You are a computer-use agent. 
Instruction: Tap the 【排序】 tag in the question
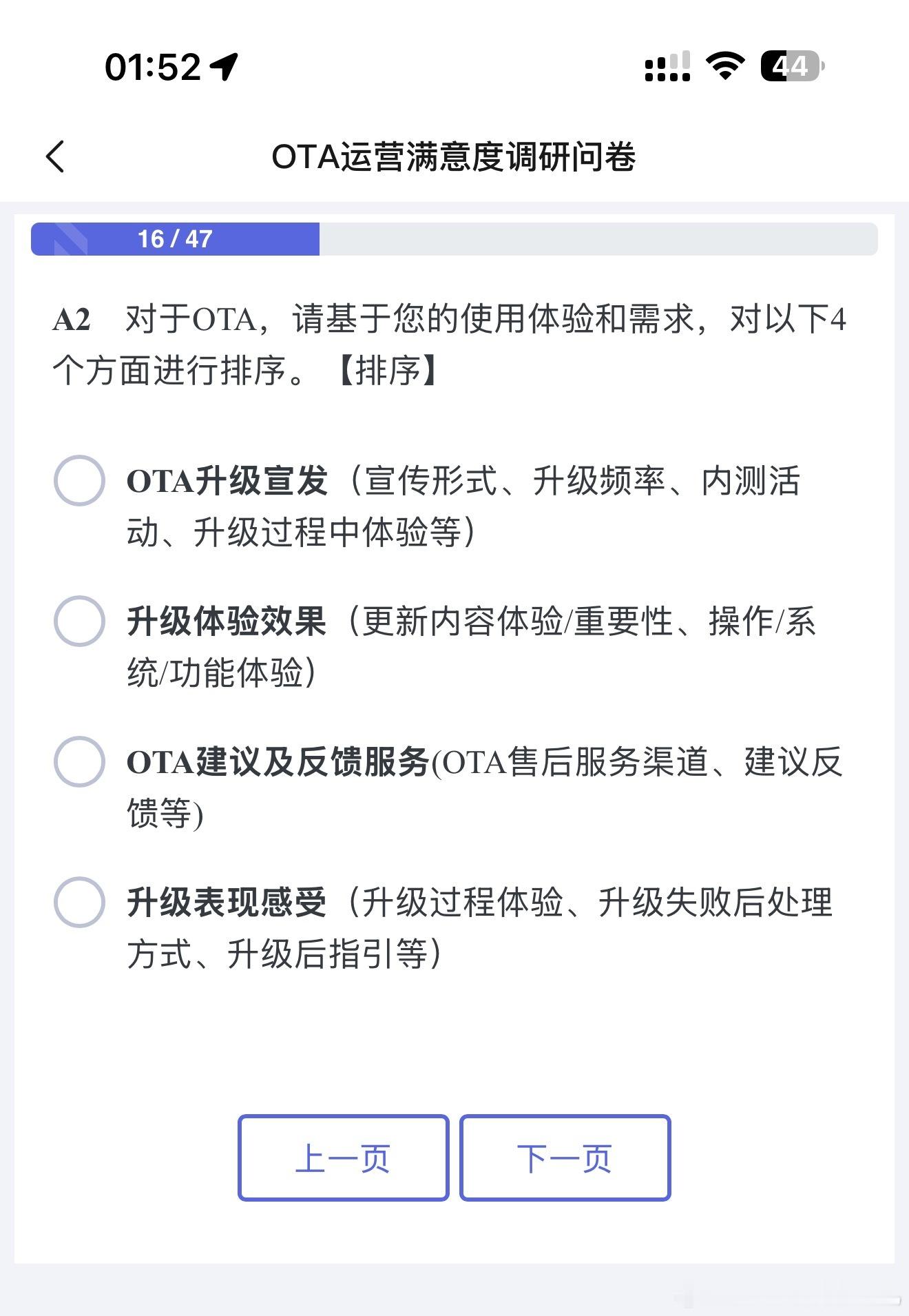[388, 371]
